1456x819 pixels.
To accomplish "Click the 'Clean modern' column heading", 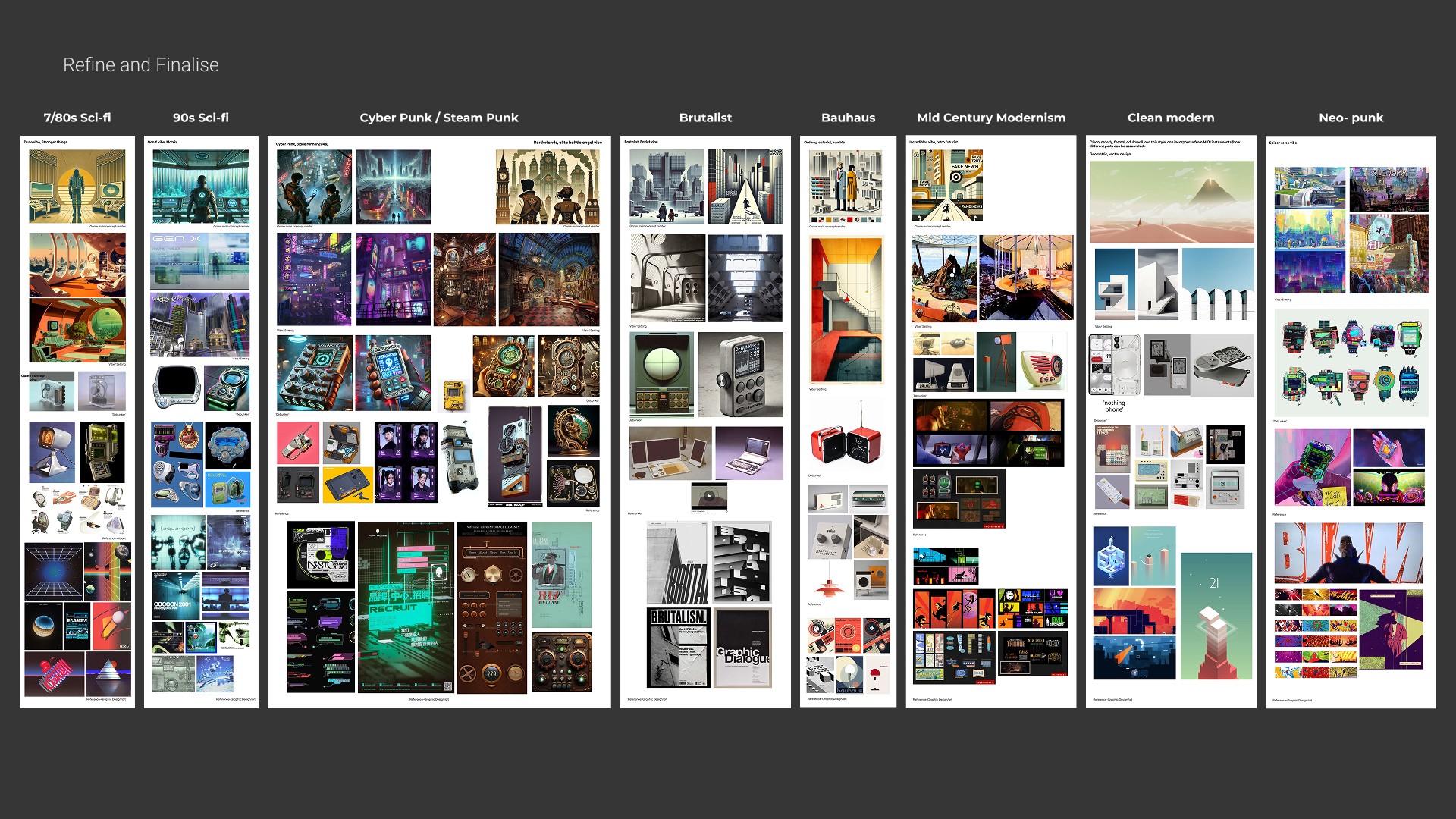I will [x=1170, y=118].
